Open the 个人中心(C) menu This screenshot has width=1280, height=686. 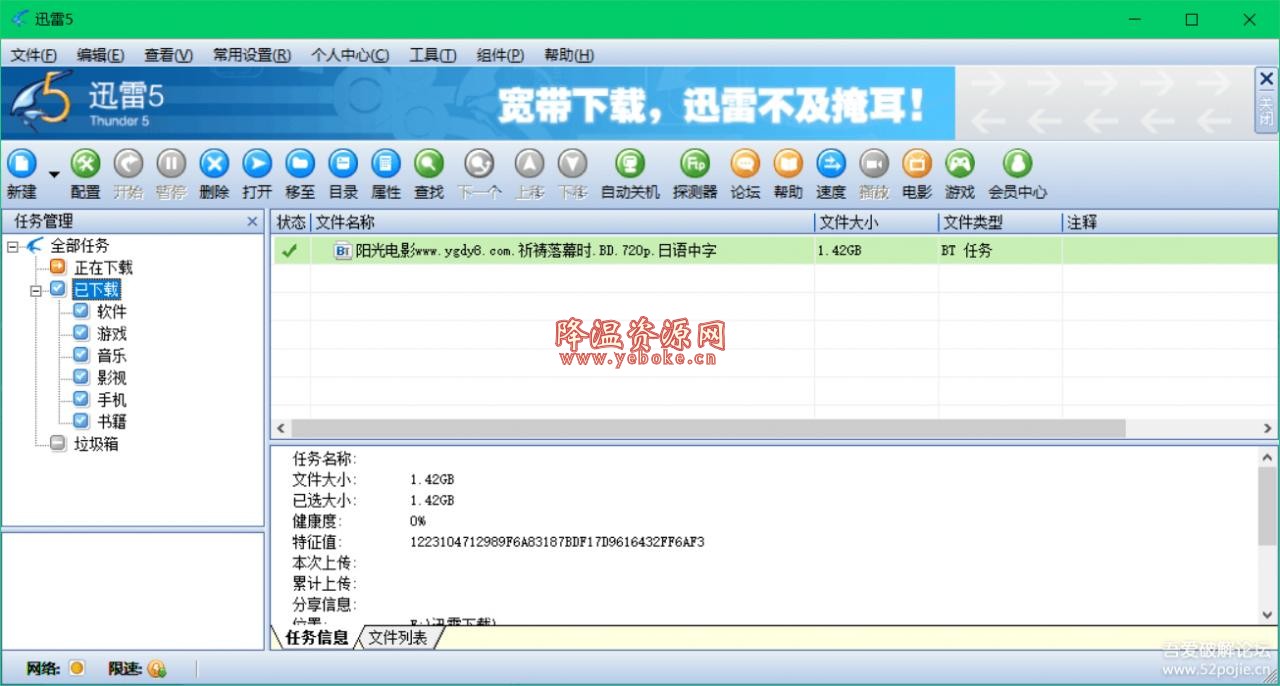click(x=350, y=55)
